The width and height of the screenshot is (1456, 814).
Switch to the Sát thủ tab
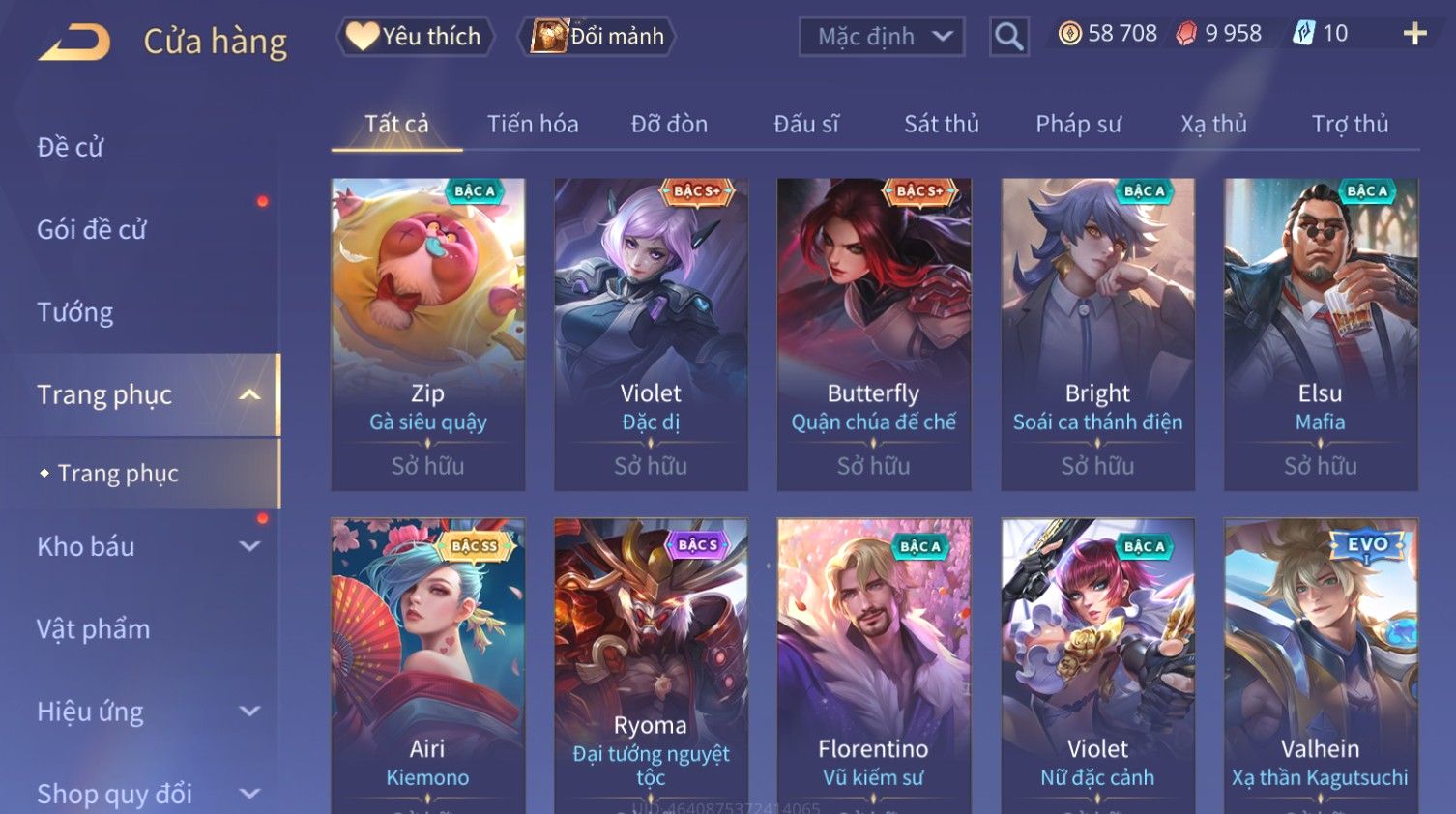tap(942, 124)
